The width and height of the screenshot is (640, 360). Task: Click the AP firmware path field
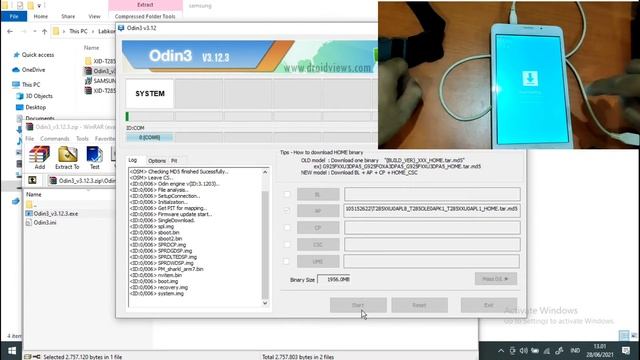432,211
